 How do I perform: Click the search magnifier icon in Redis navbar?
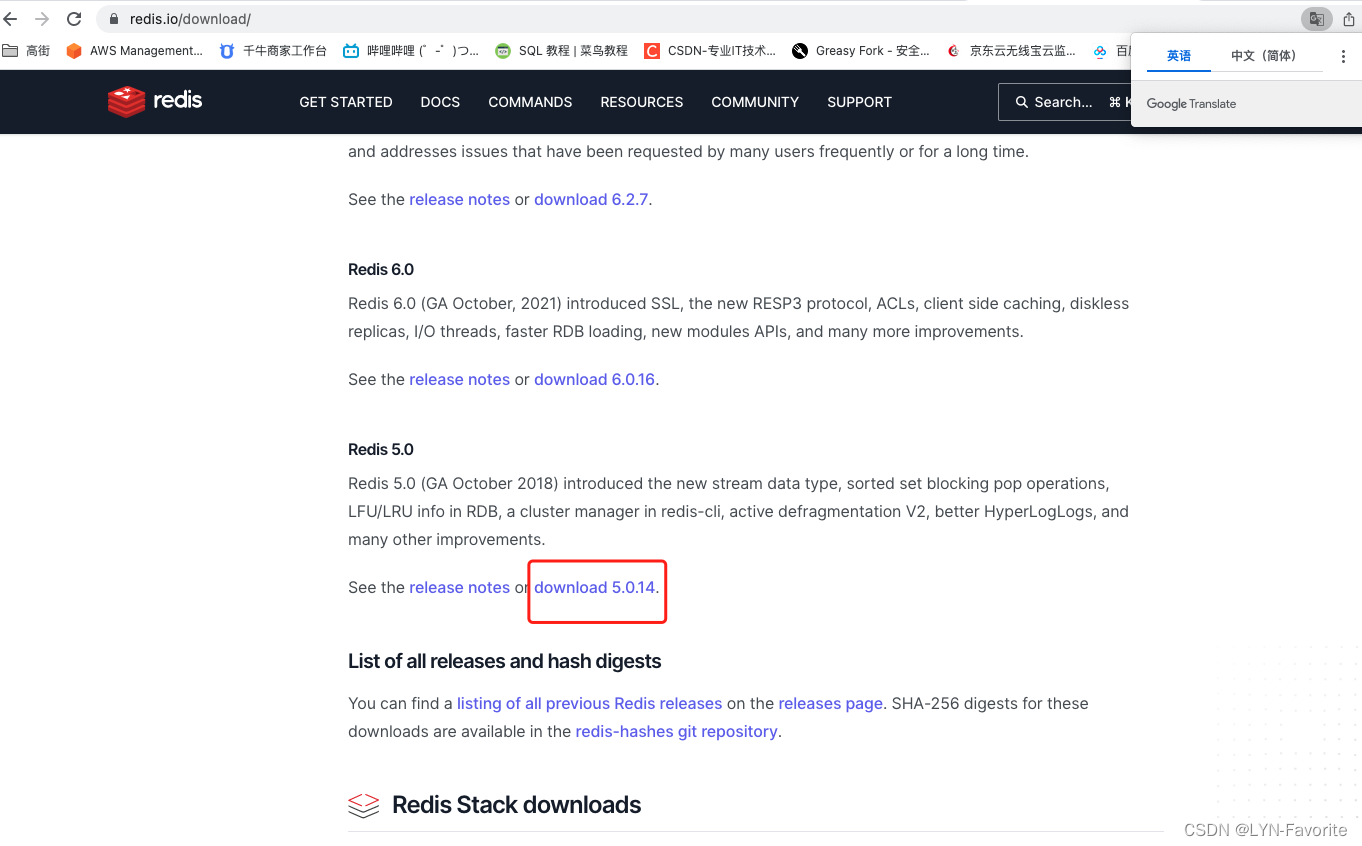coord(1020,101)
